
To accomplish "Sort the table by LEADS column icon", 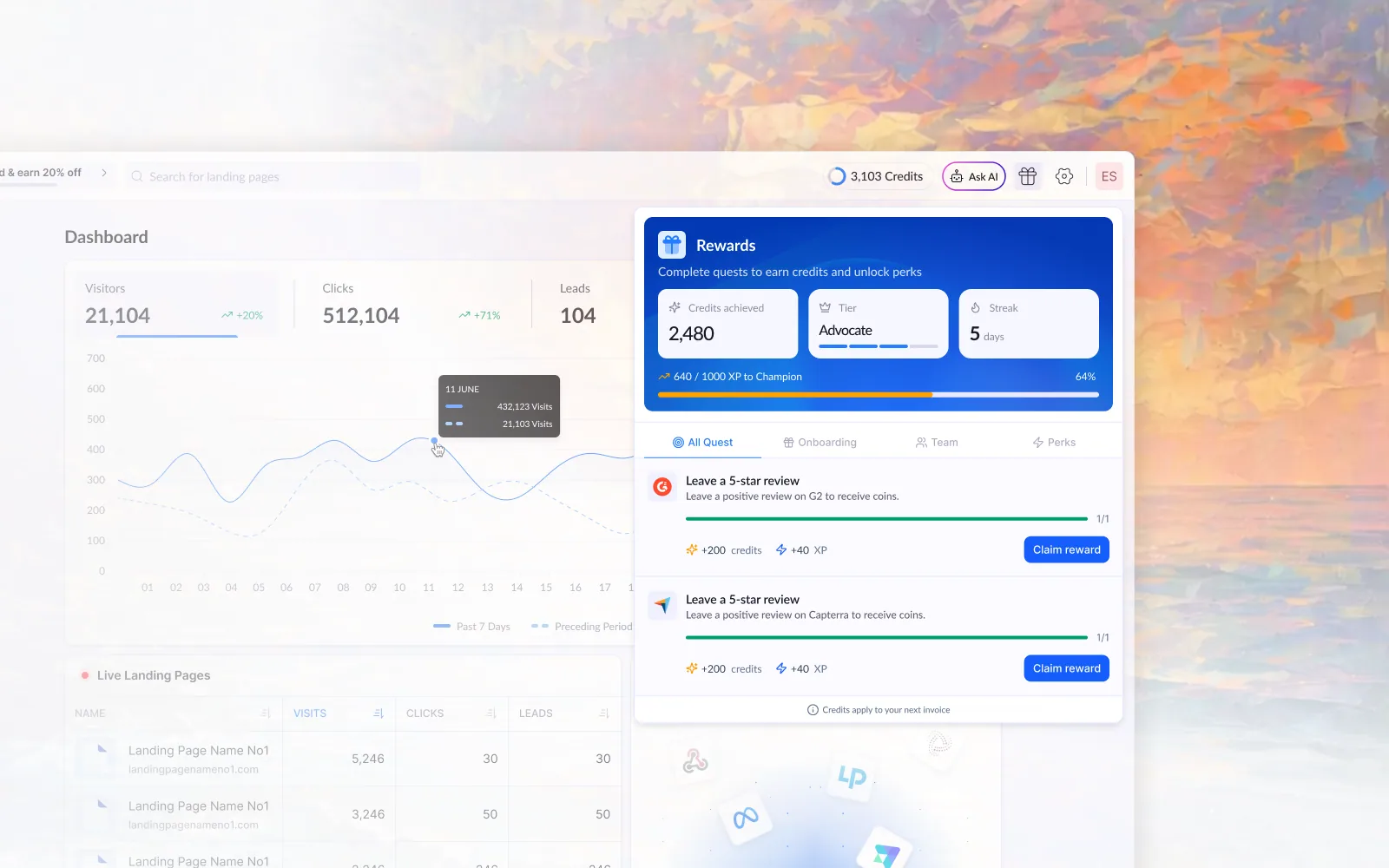I will coord(604,713).
